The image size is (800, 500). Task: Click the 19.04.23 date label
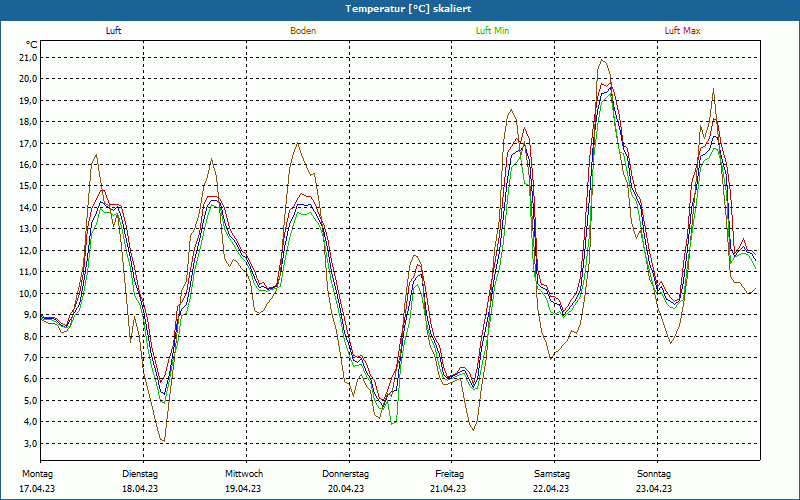[x=243, y=489]
